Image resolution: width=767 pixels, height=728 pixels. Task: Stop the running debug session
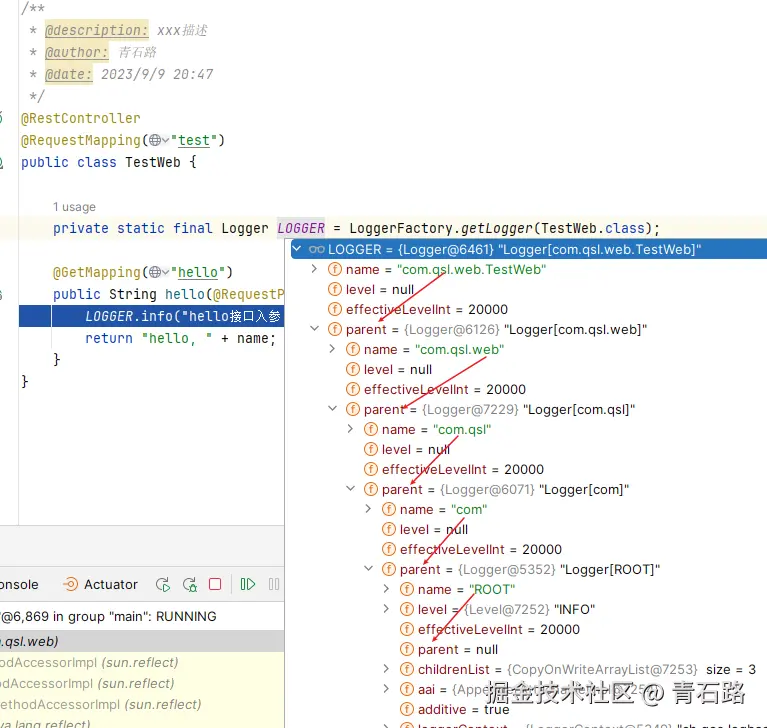(215, 584)
